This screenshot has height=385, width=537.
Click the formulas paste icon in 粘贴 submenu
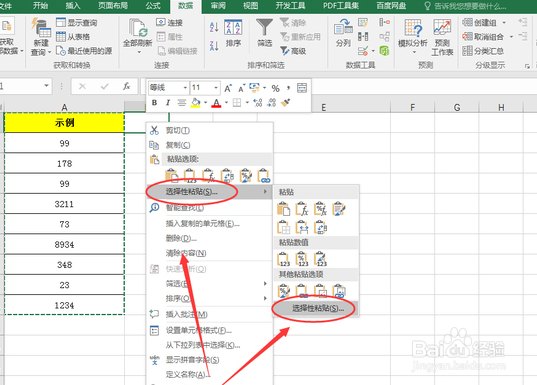coord(302,209)
